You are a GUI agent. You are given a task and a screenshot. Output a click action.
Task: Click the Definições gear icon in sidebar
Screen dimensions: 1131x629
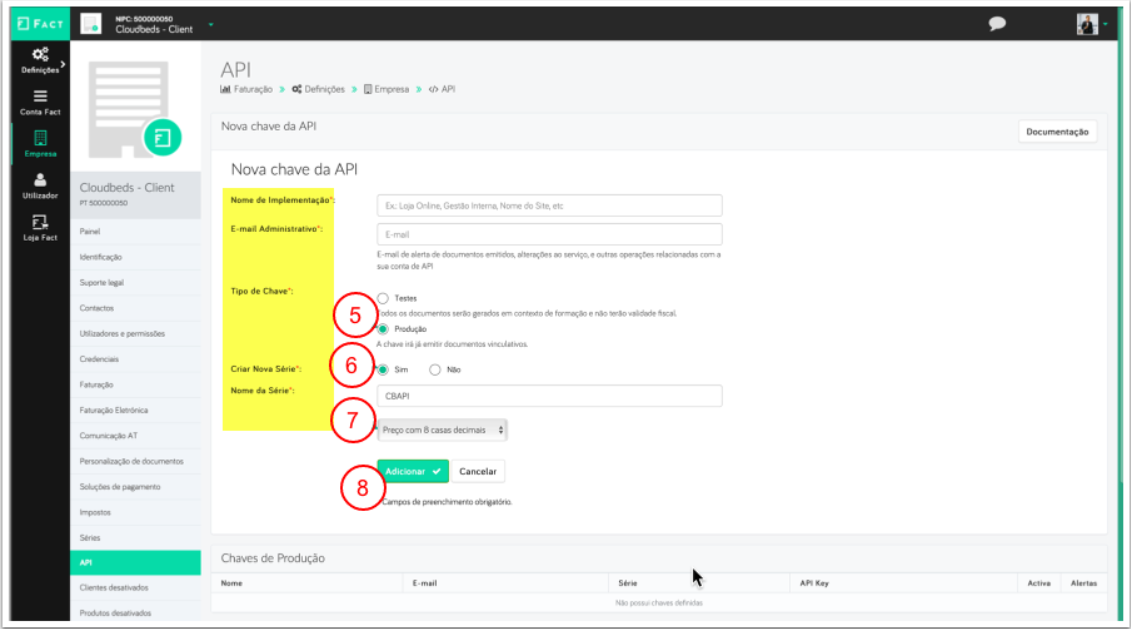(x=40, y=54)
